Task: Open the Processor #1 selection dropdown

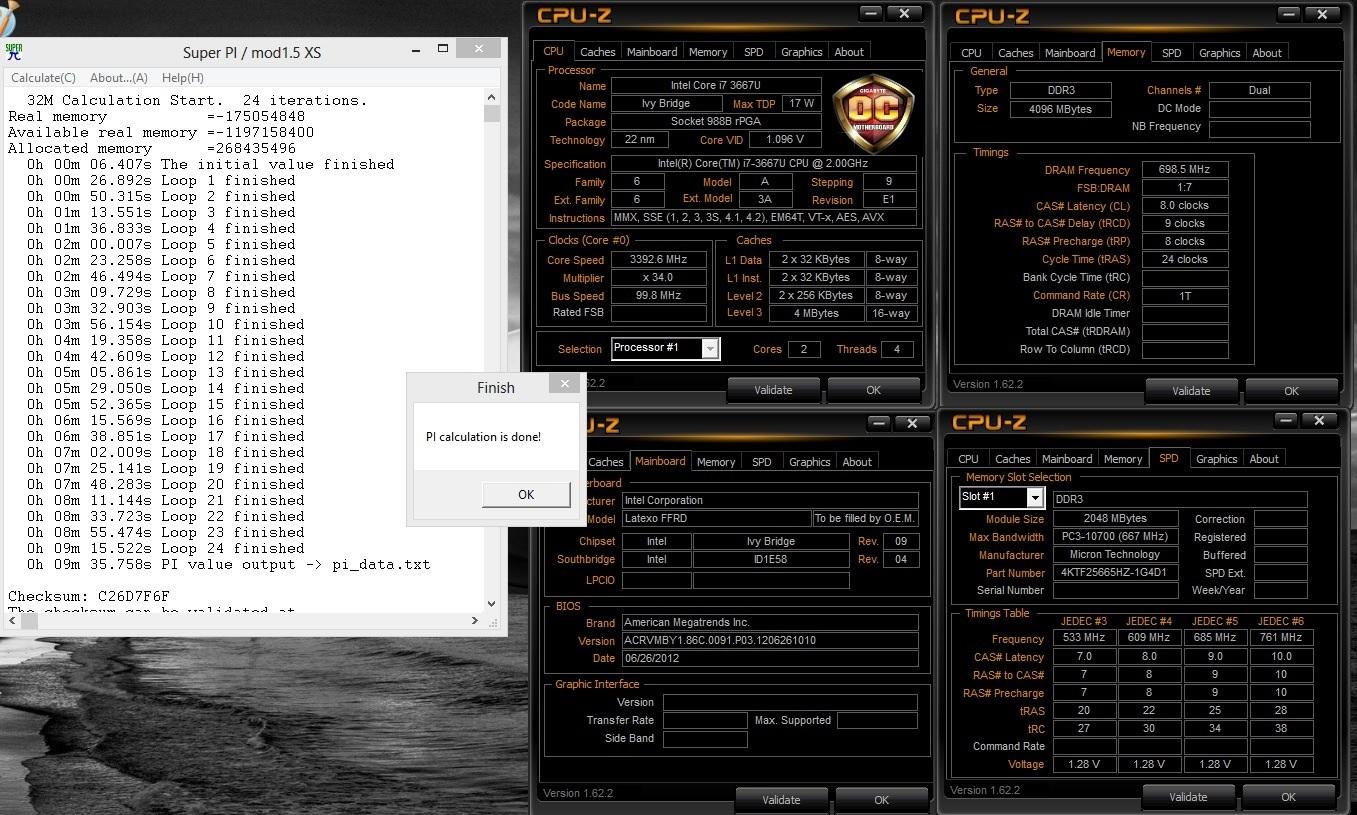Action: pos(710,348)
